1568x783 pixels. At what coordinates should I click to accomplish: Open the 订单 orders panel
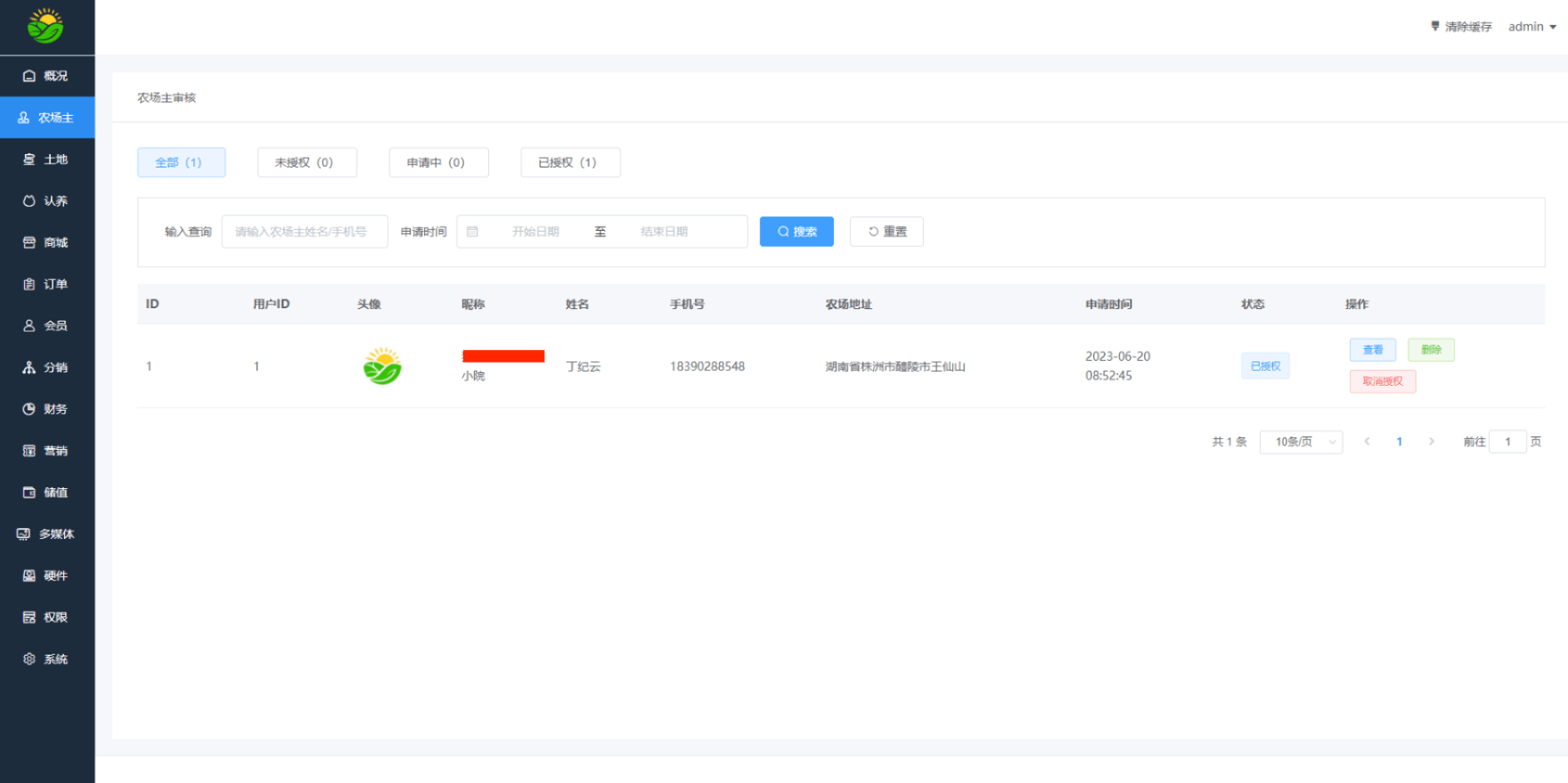tap(47, 284)
